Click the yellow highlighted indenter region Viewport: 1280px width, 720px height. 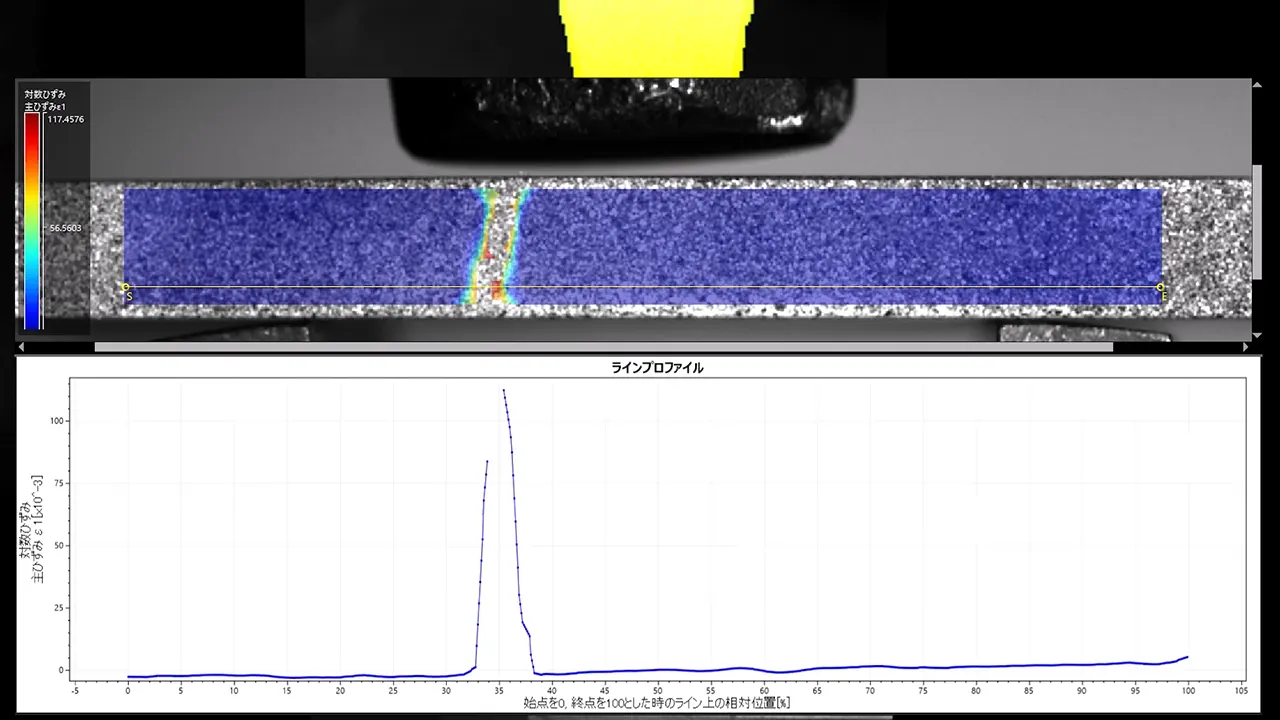coord(656,38)
